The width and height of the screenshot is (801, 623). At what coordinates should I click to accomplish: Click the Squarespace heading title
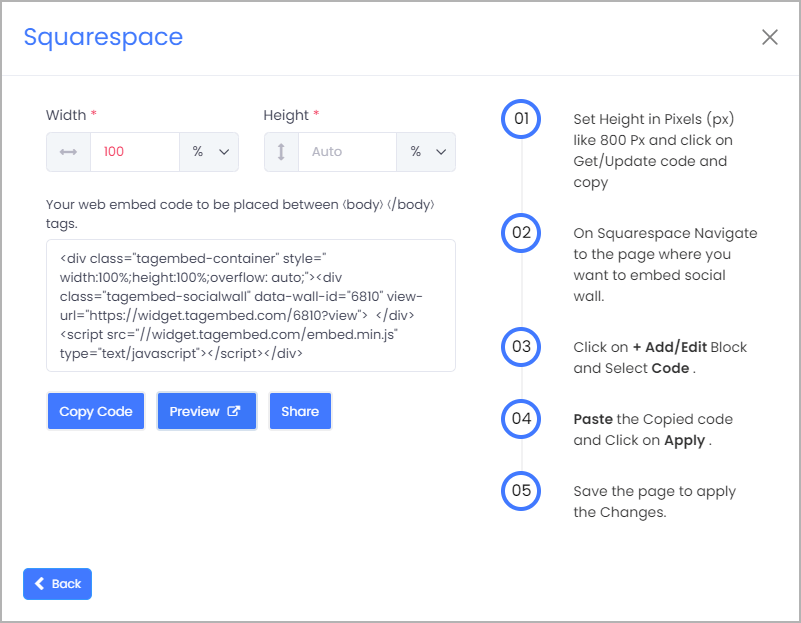click(103, 37)
